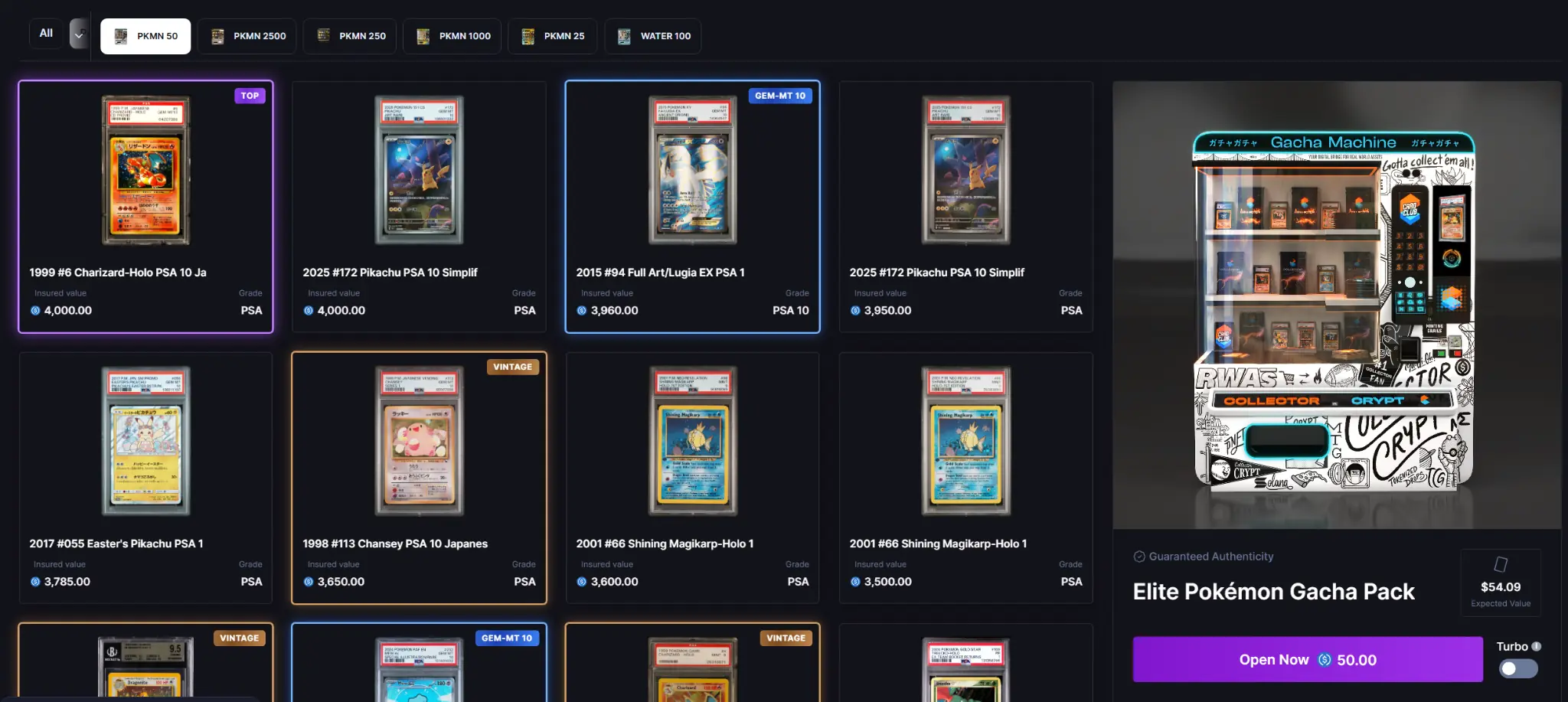Click the Open Now 50.00 button
Viewport: 1568px width, 702px height.
coord(1308,659)
